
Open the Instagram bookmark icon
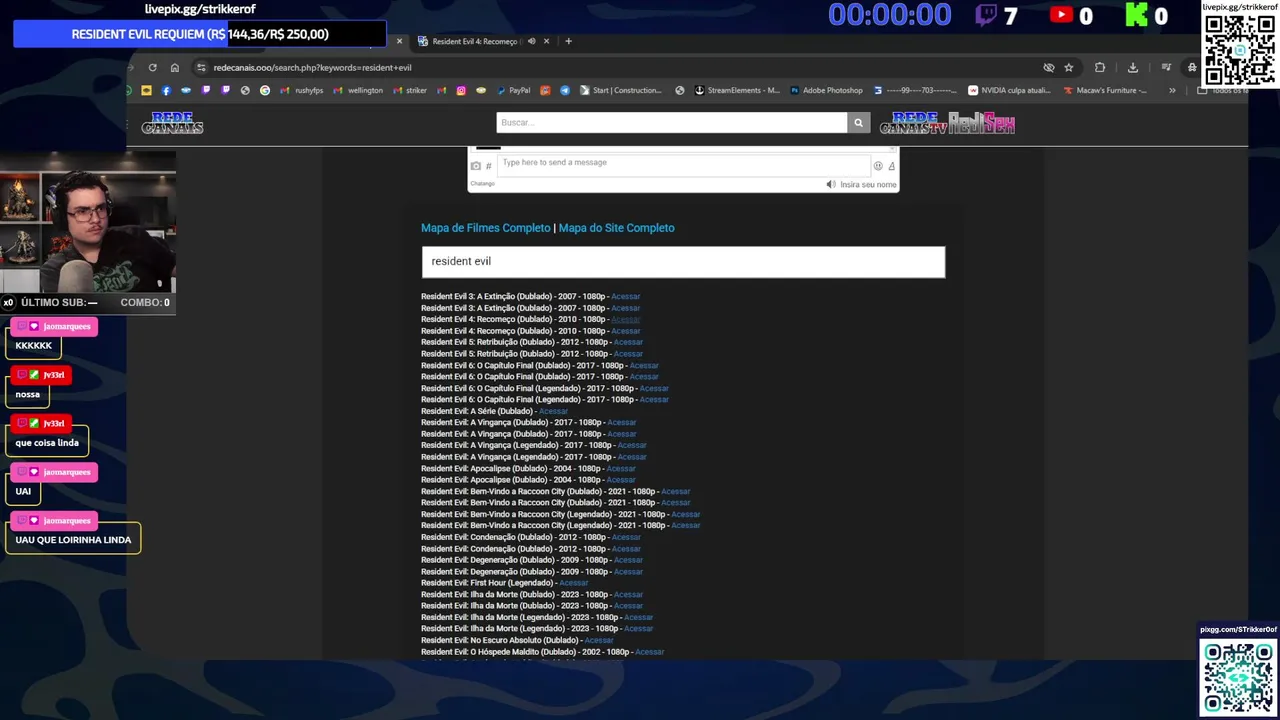[x=461, y=90]
